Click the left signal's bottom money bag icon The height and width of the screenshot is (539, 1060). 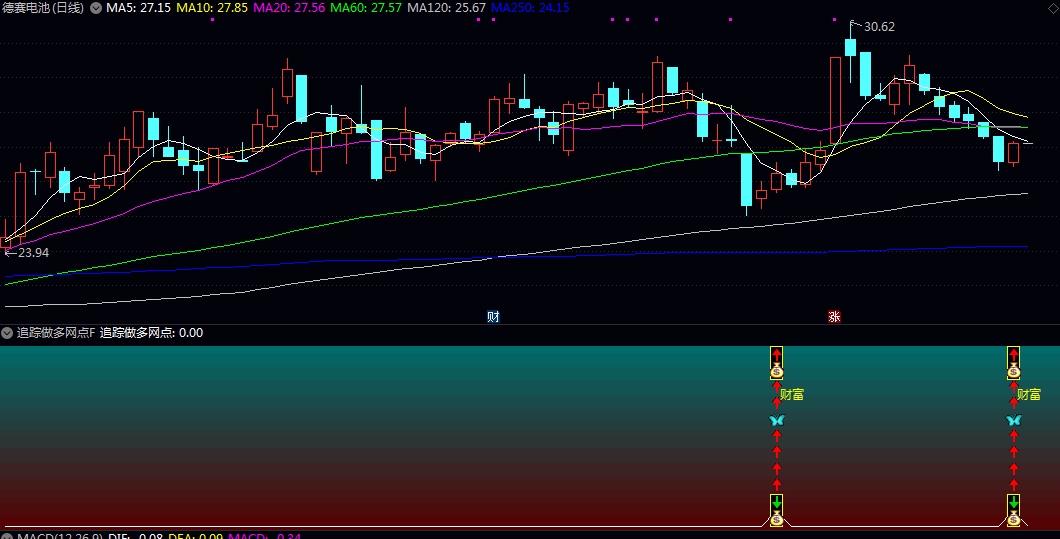click(x=777, y=519)
